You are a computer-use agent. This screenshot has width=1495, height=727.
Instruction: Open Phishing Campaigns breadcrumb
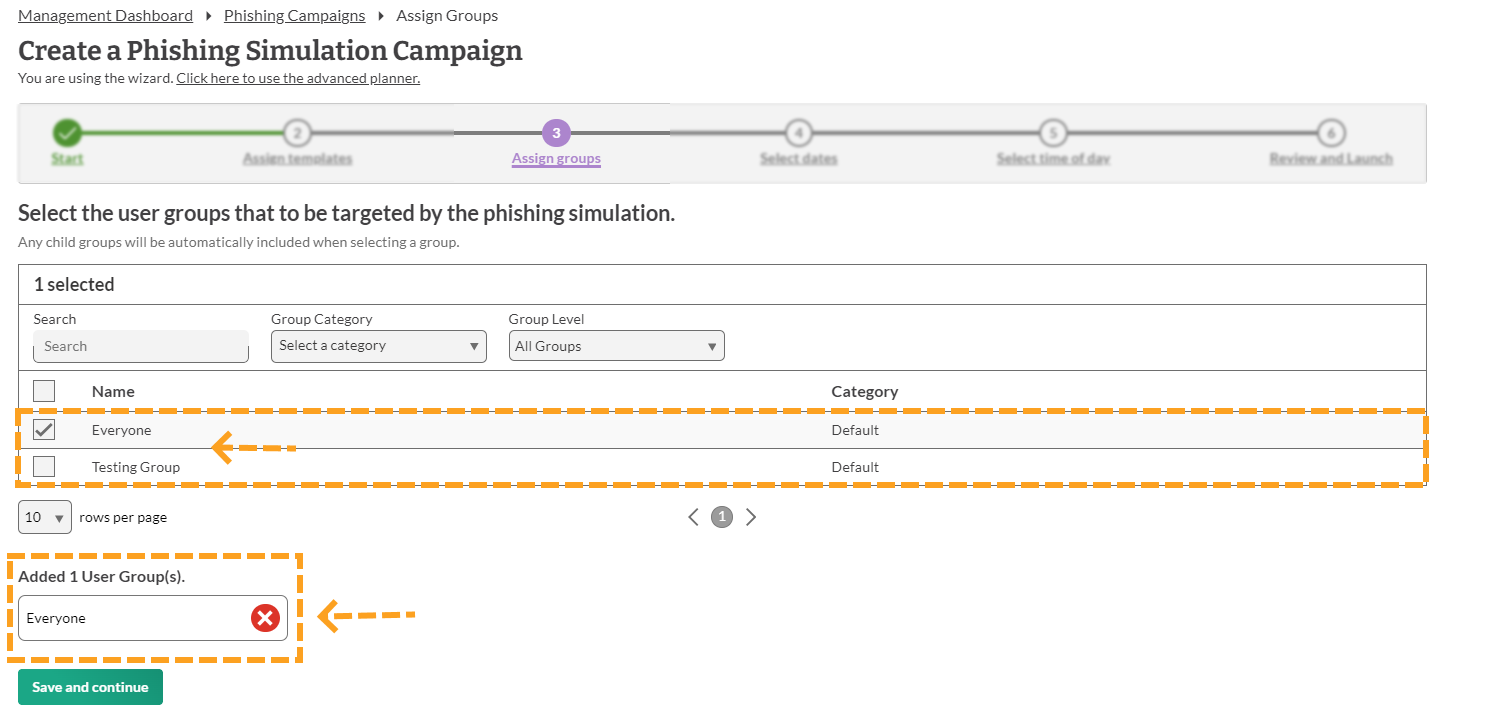click(x=294, y=16)
